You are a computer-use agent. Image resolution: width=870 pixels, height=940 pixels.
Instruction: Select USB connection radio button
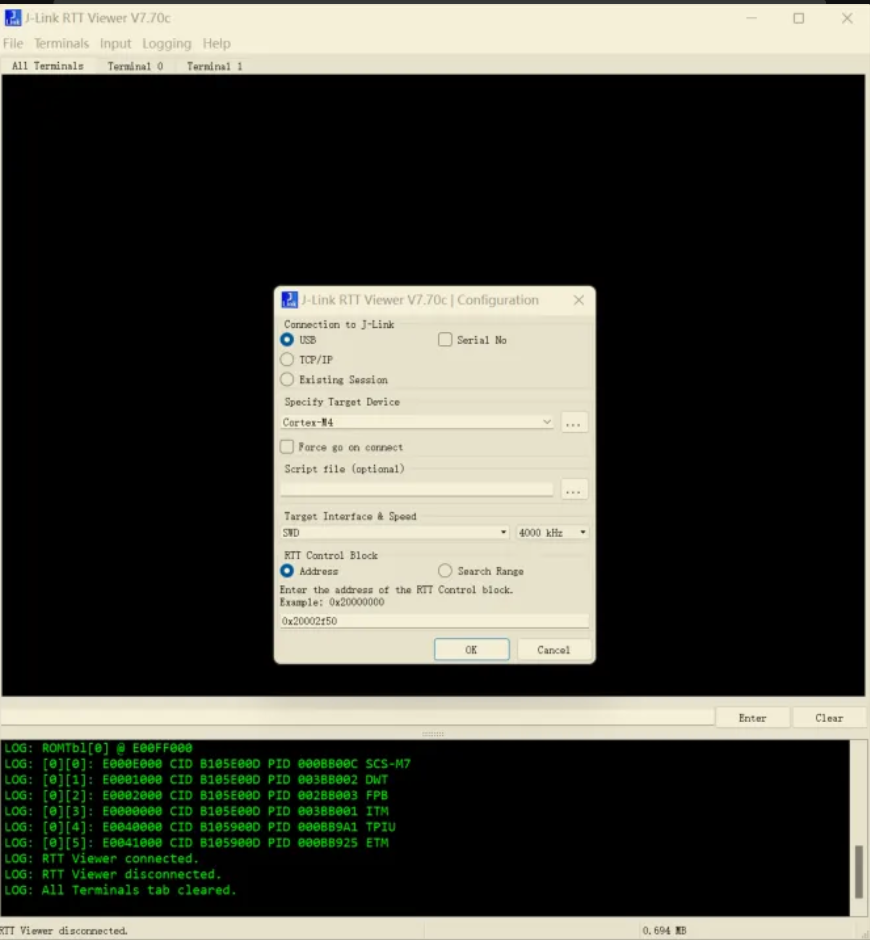[287, 340]
